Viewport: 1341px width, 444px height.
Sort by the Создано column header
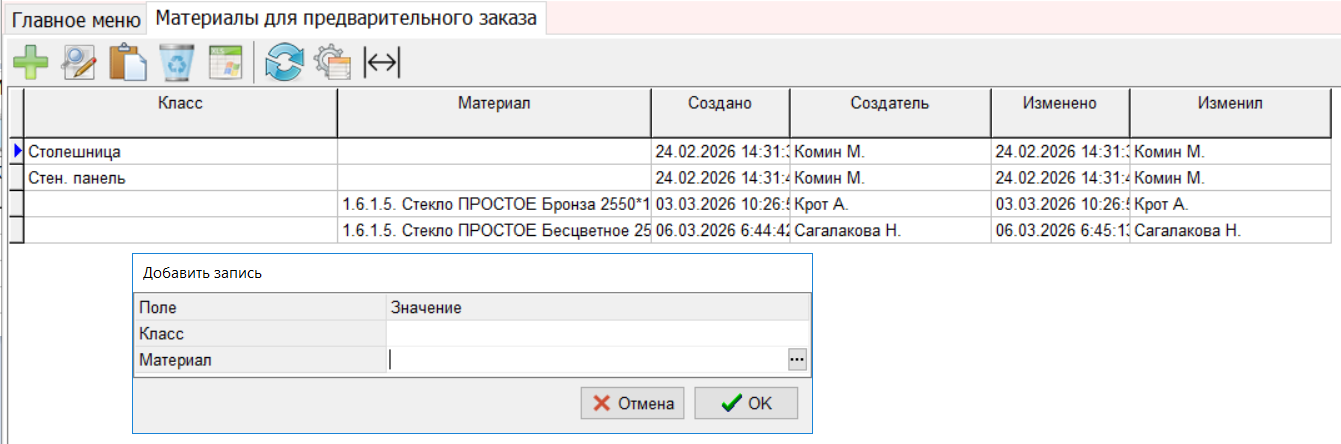720,103
